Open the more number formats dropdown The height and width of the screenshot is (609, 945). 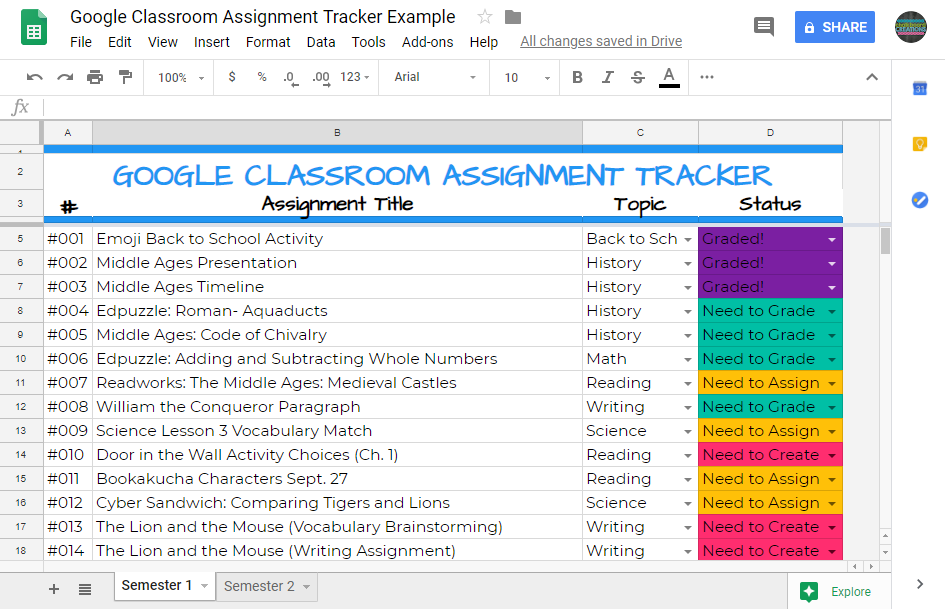(354, 77)
